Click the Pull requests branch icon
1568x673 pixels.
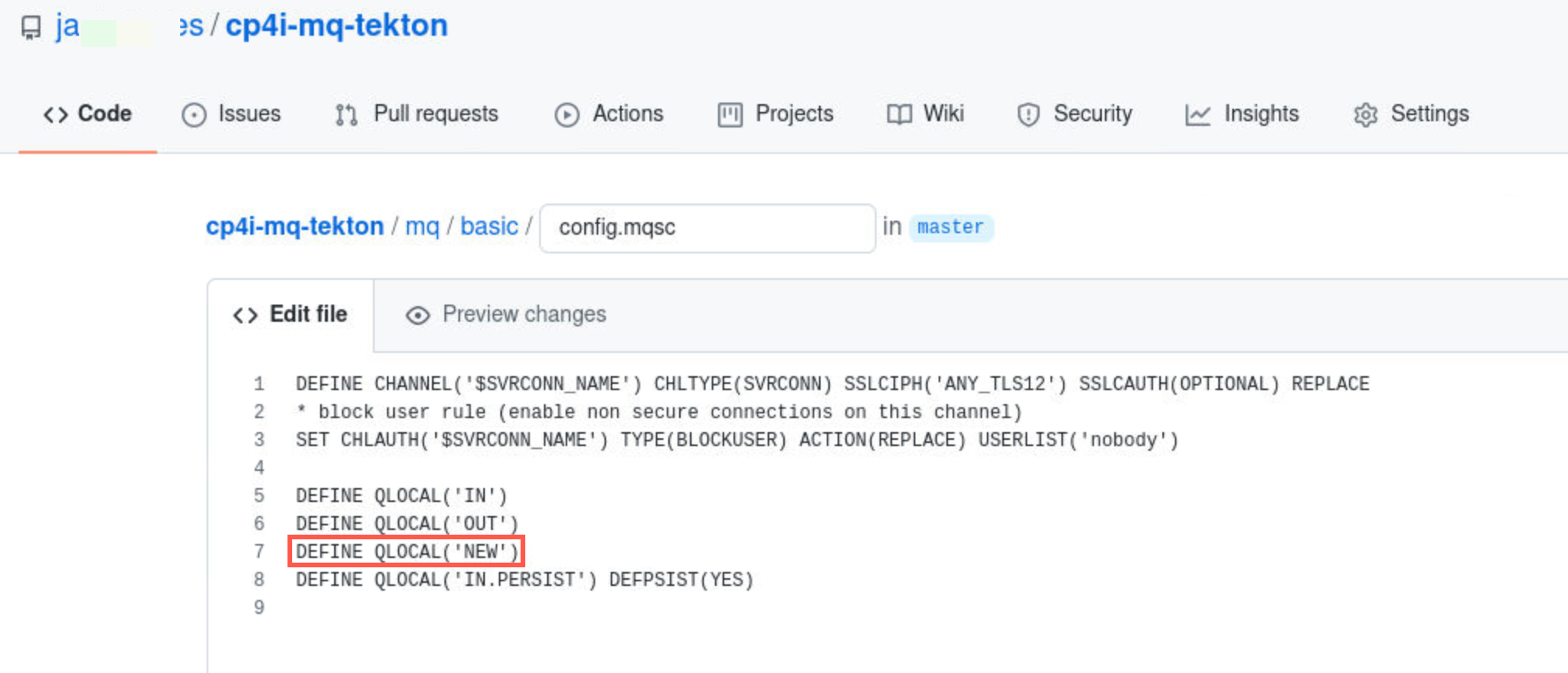coord(346,115)
